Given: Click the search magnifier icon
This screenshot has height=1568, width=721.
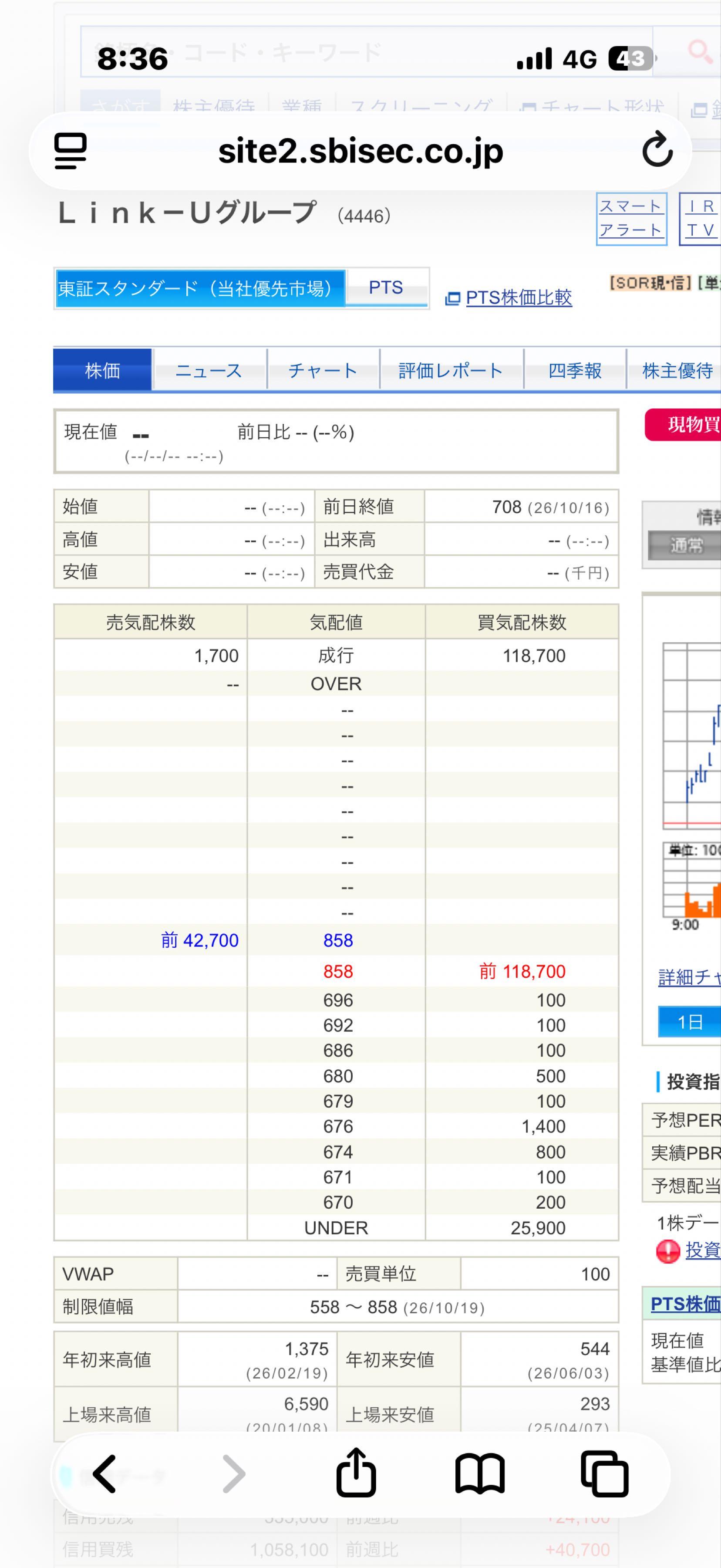Looking at the screenshot, I should (x=700, y=52).
